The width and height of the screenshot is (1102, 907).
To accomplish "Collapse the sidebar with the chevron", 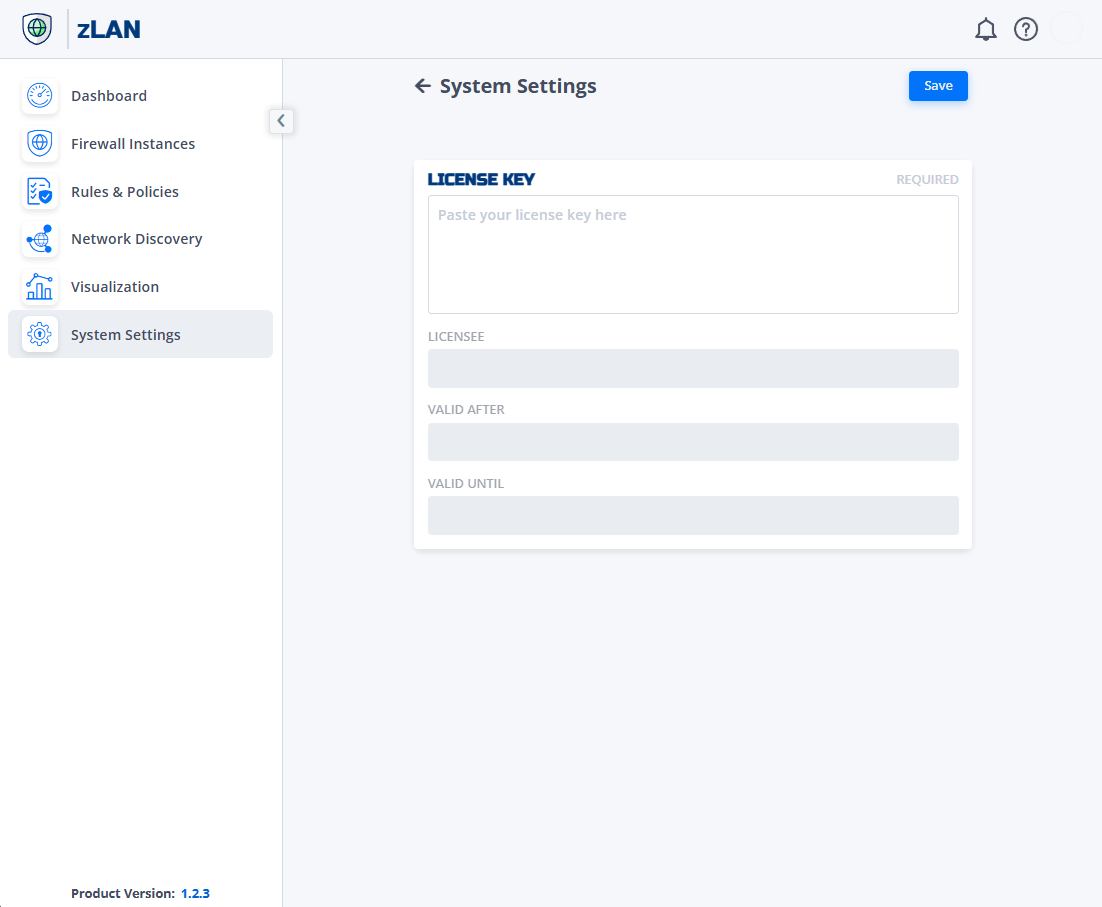I will point(281,120).
